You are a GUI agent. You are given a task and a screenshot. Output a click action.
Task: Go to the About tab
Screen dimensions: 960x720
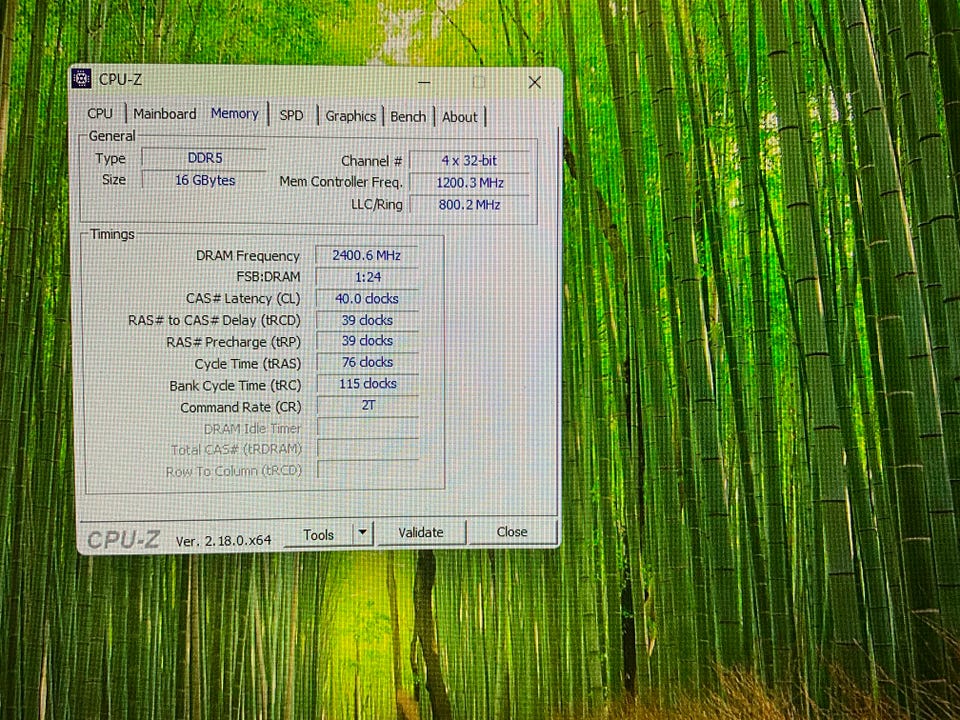pyautogui.click(x=459, y=117)
